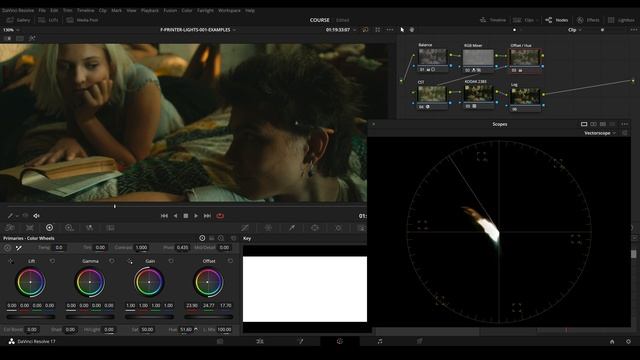Open the viewer zoom 130% dropdown
Screen dimensions: 640x360
tap(11, 30)
